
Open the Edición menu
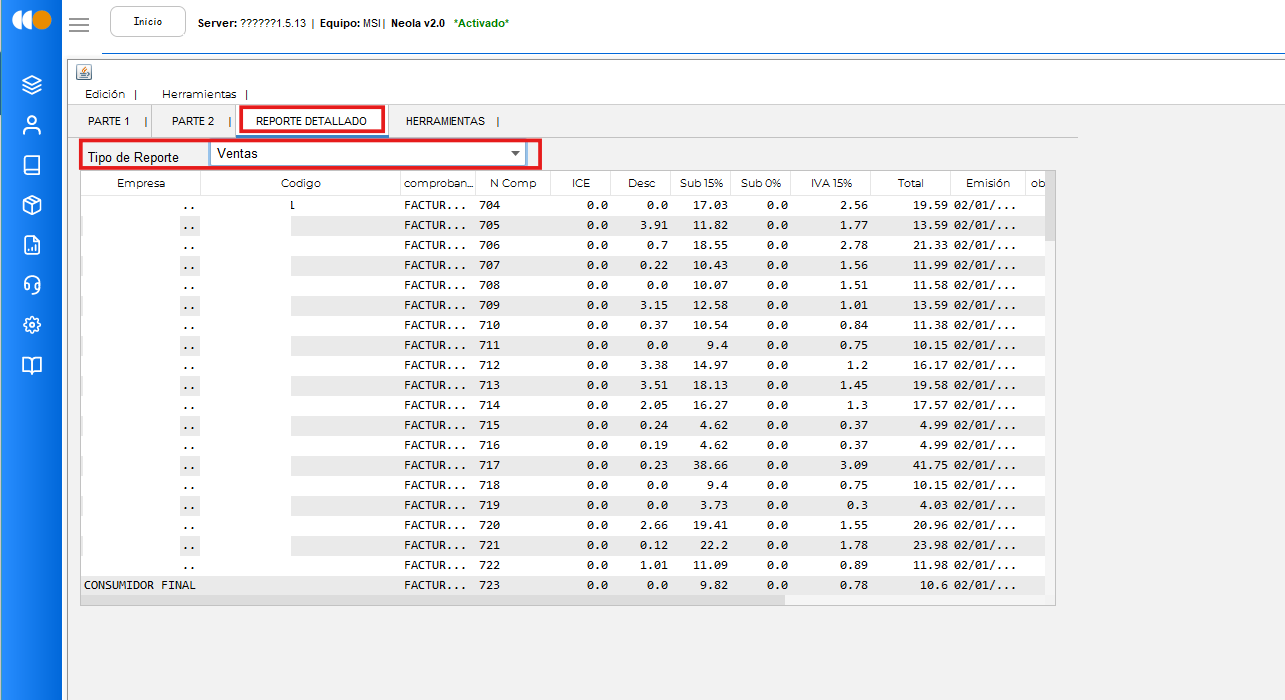tap(105, 94)
